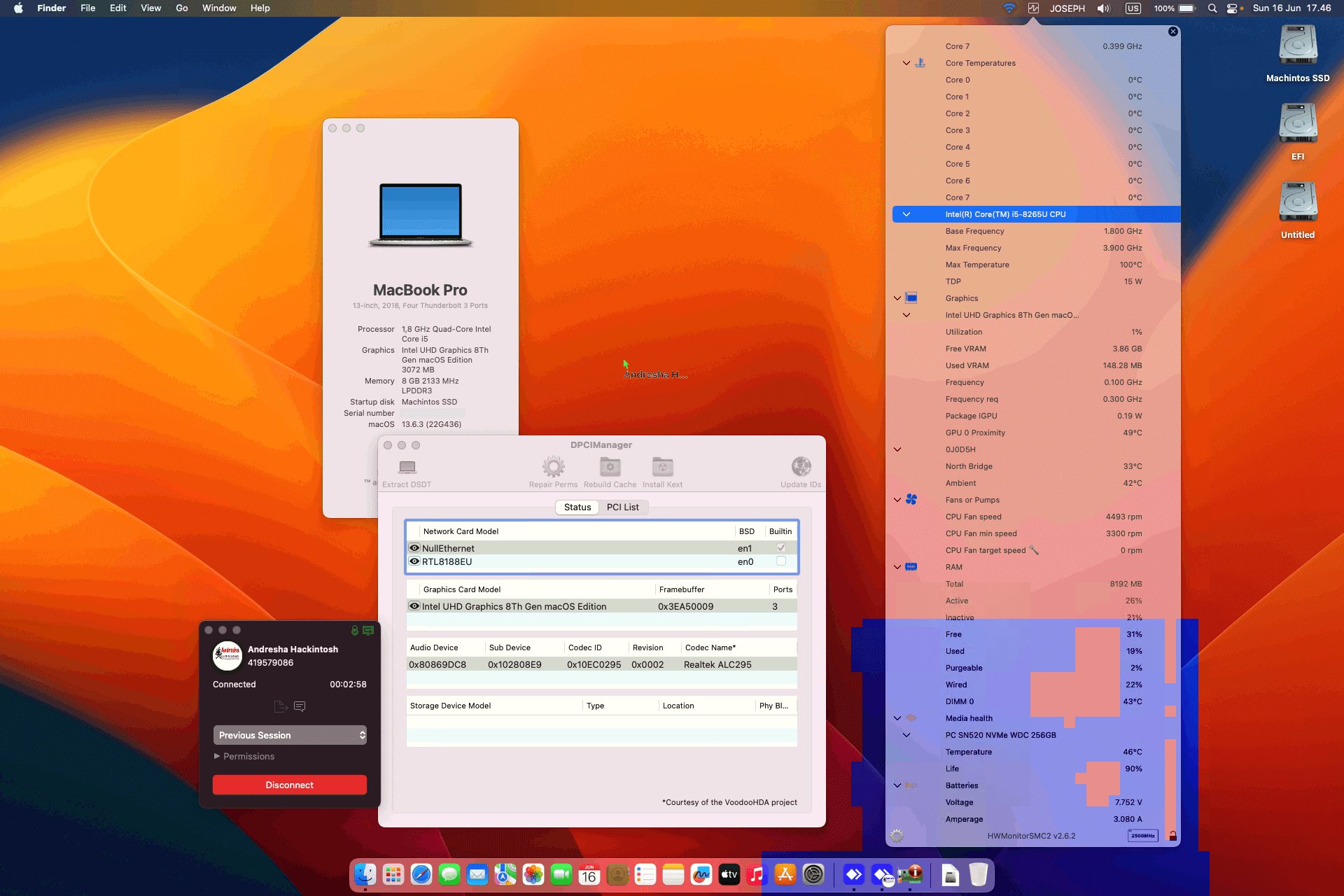Open the Apple menu

pos(19,8)
